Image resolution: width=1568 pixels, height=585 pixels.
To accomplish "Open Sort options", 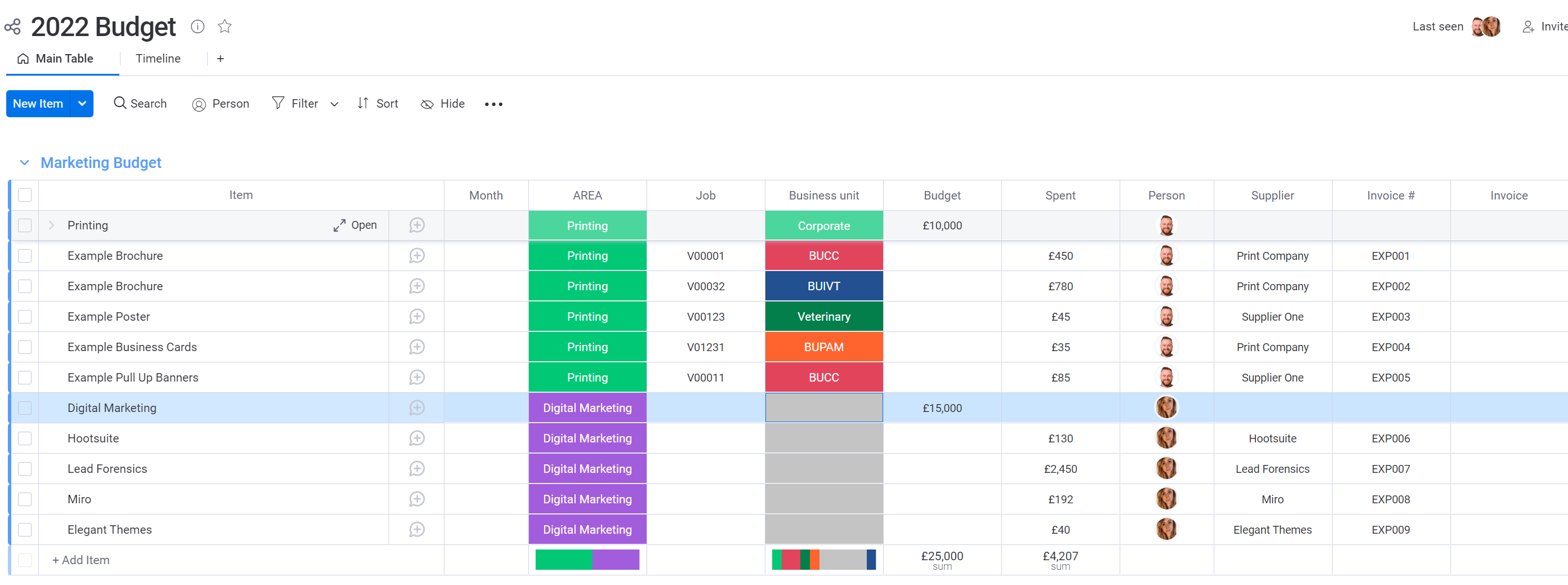I will (x=377, y=104).
